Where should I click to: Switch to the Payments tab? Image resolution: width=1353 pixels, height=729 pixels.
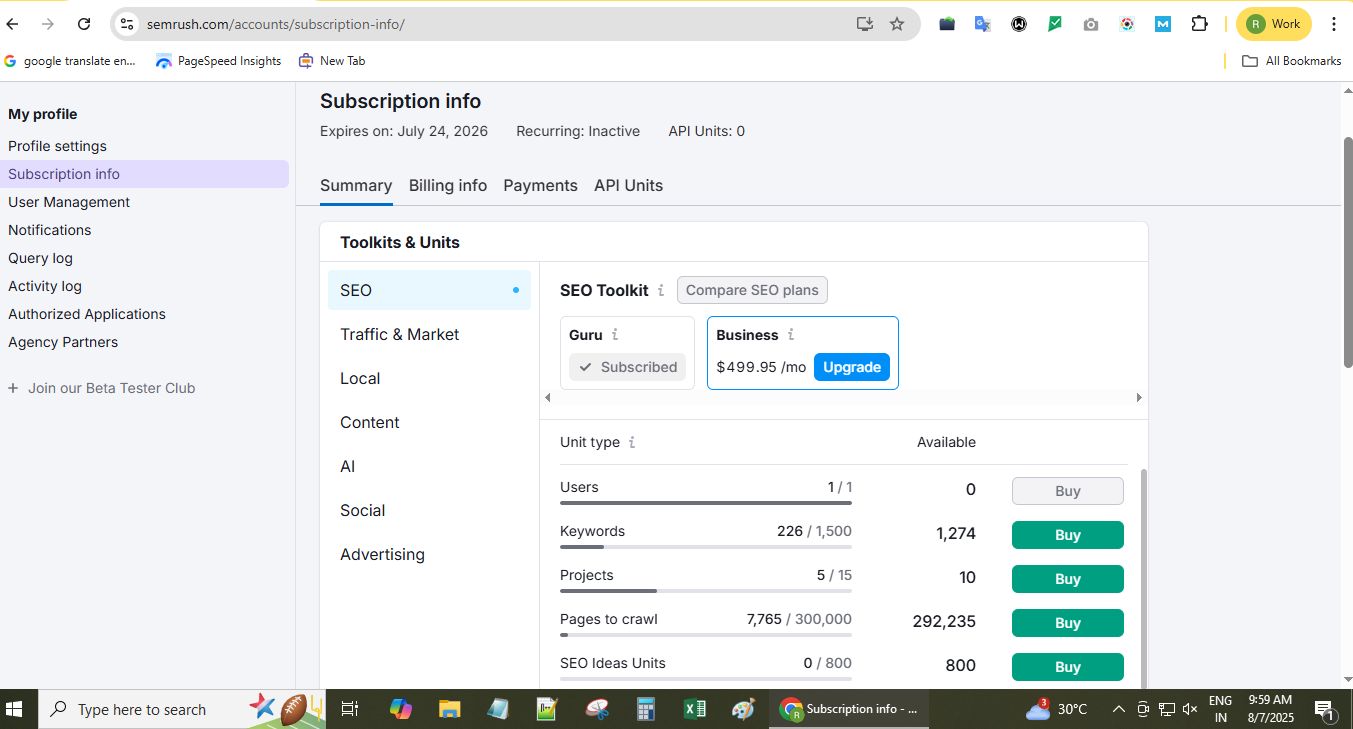[540, 185]
